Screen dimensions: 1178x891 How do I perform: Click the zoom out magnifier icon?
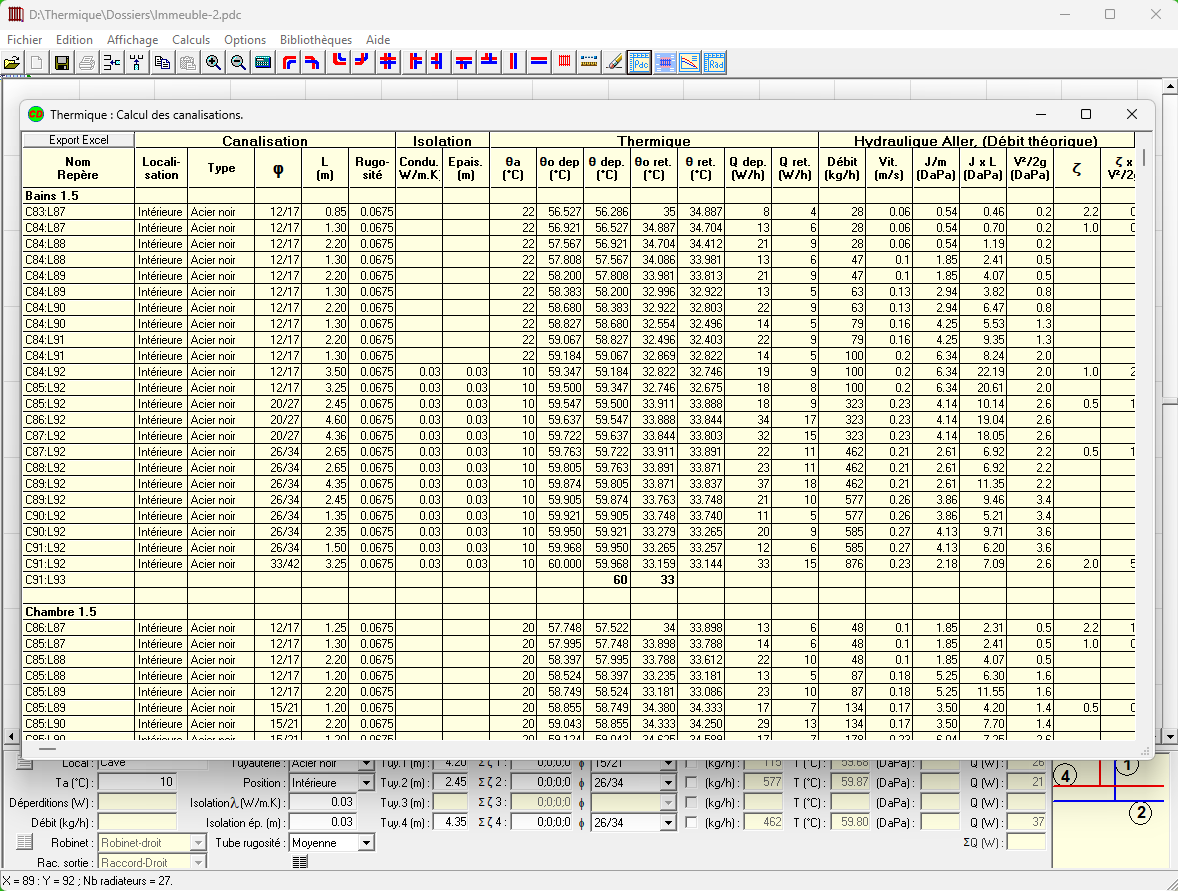[x=238, y=62]
